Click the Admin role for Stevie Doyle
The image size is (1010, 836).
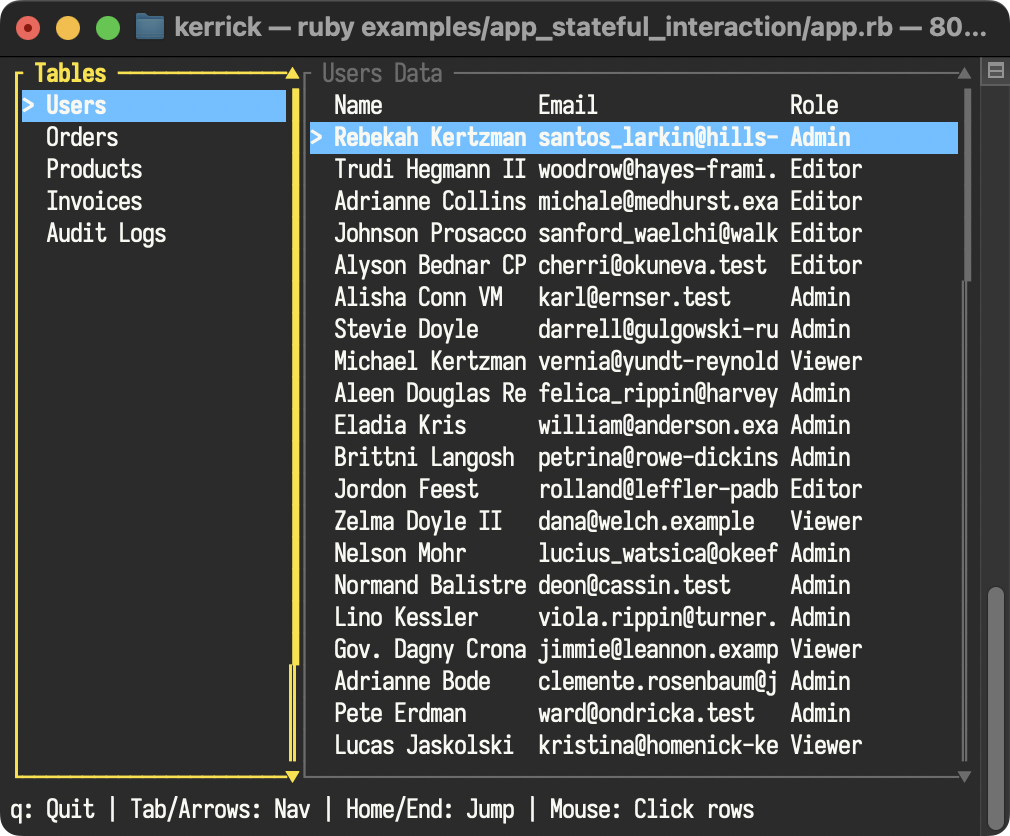(820, 330)
